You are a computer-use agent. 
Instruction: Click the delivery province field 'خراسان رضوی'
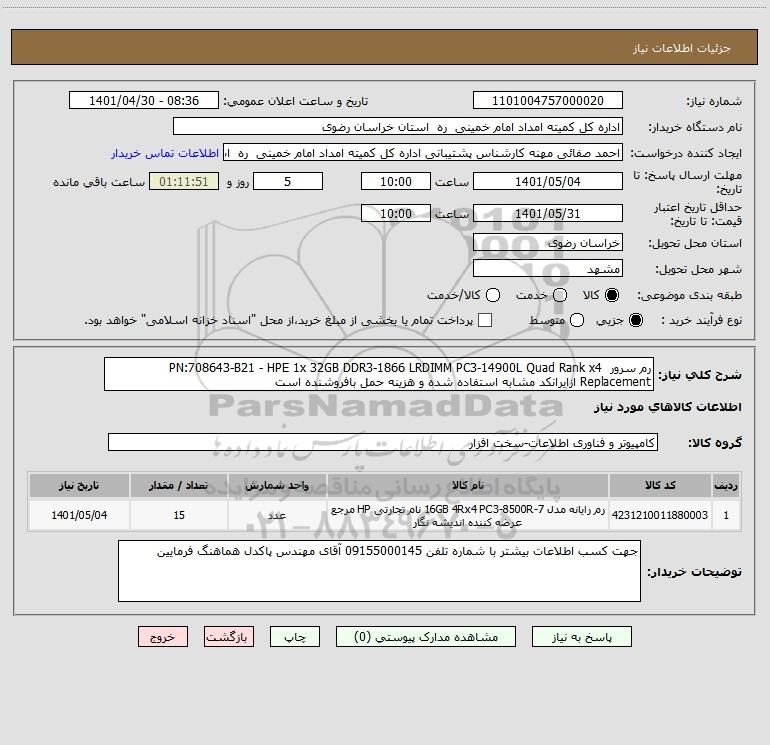(548, 242)
